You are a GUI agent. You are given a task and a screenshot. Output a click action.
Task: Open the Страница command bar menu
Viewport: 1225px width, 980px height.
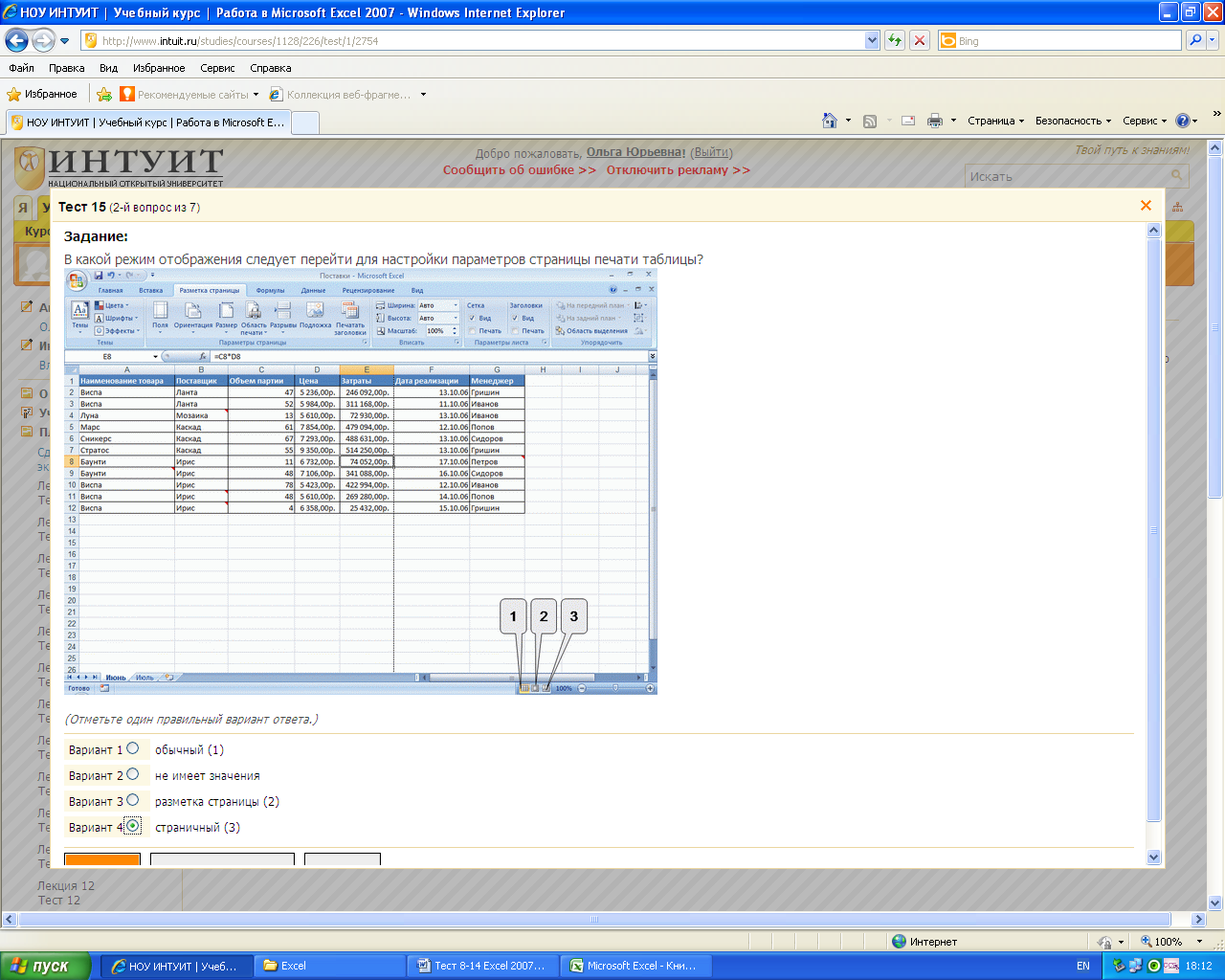pos(995,121)
